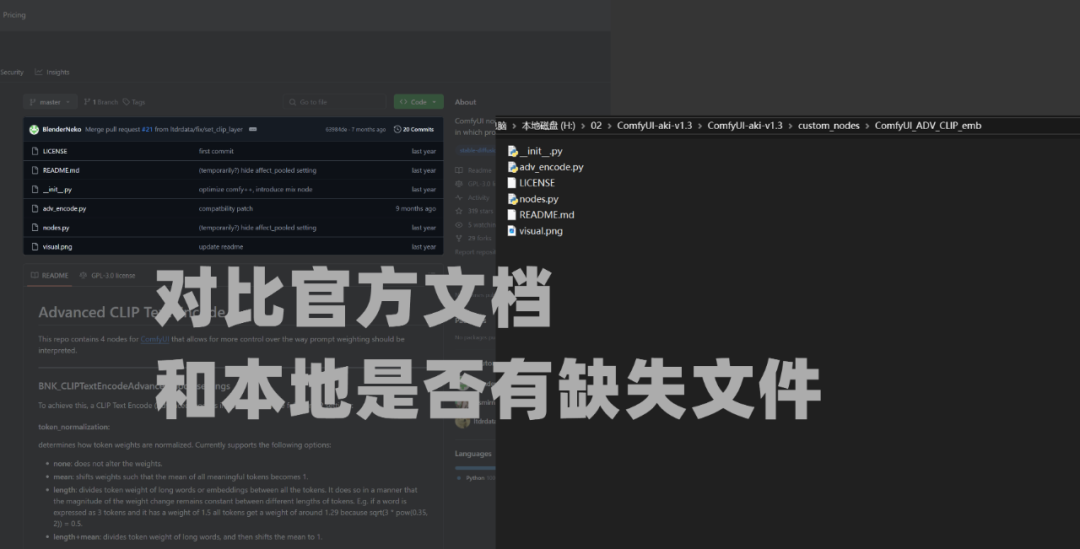The height and width of the screenshot is (549, 1080).
Task: Go to folder 02 in the breadcrumb
Action: [x=596, y=125]
